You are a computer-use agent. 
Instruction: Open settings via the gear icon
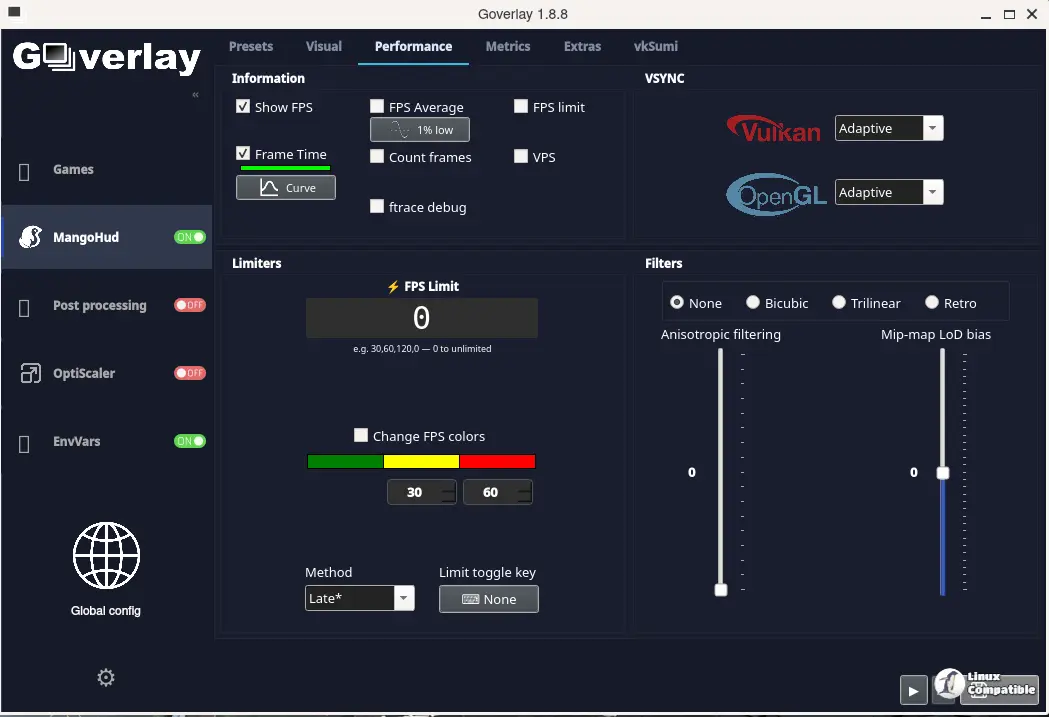click(x=106, y=678)
